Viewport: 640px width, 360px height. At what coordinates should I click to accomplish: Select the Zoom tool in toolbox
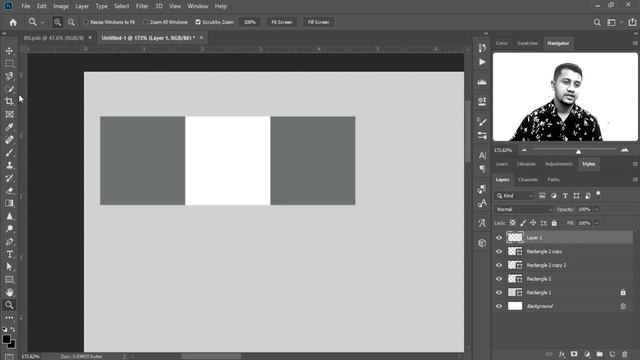pos(9,305)
